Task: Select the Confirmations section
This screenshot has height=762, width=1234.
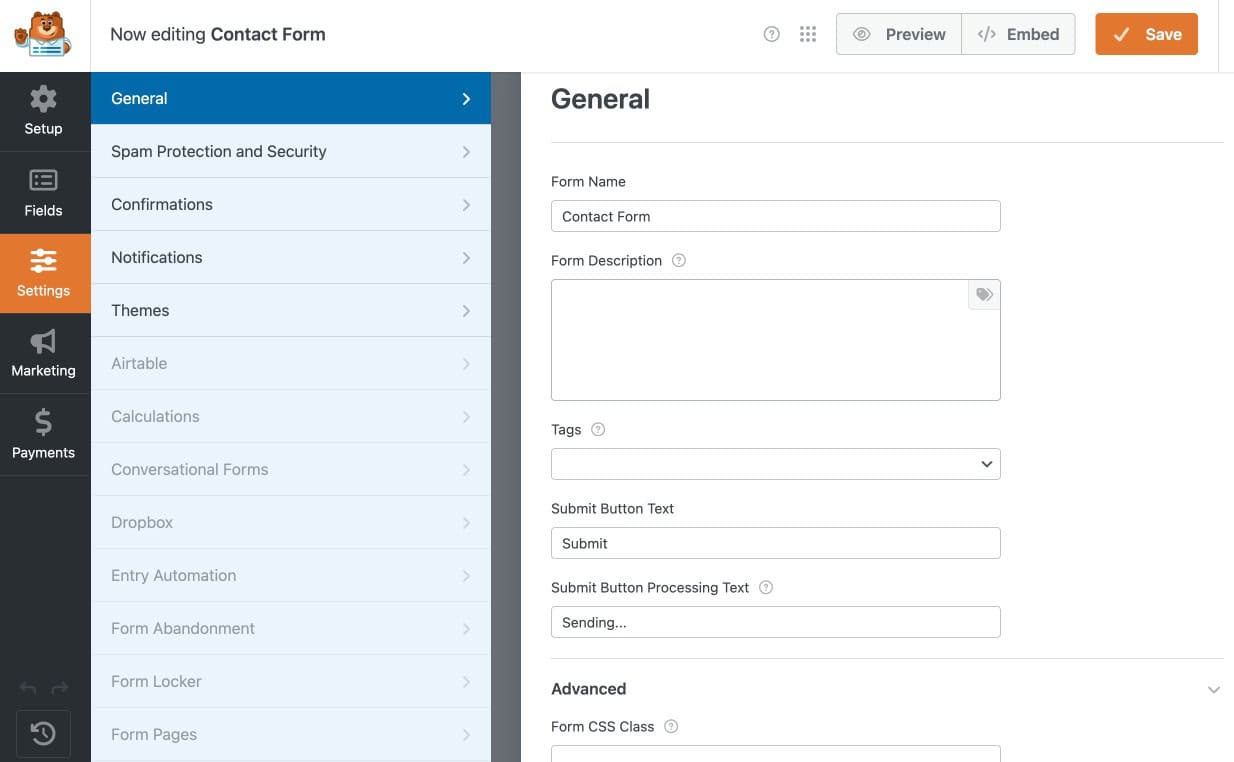Action: click(x=291, y=204)
